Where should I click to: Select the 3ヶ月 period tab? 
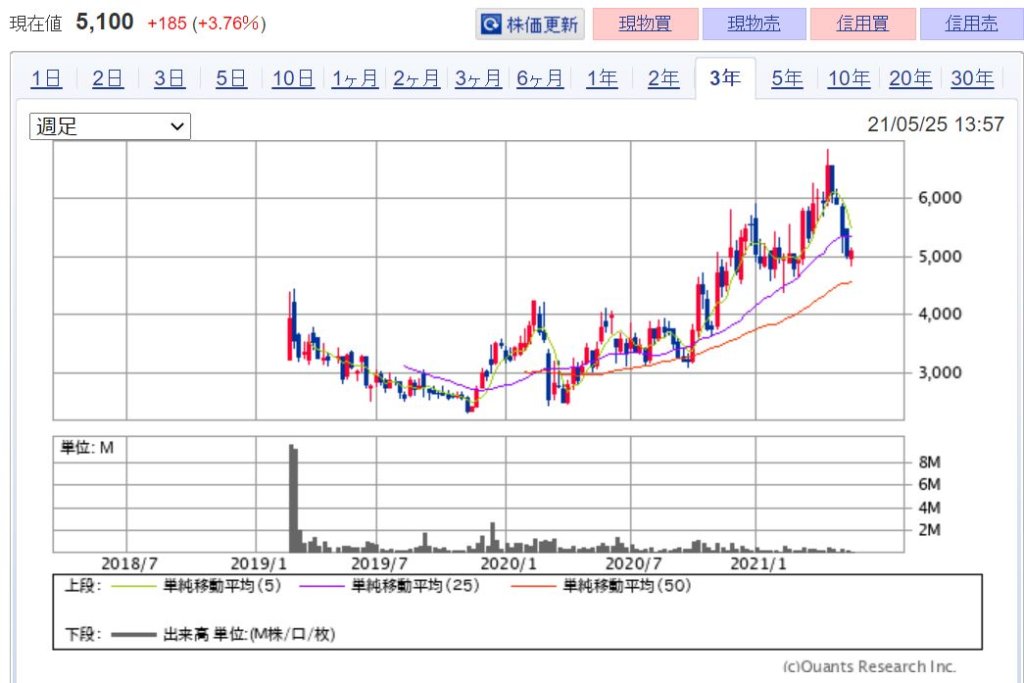click(x=478, y=78)
